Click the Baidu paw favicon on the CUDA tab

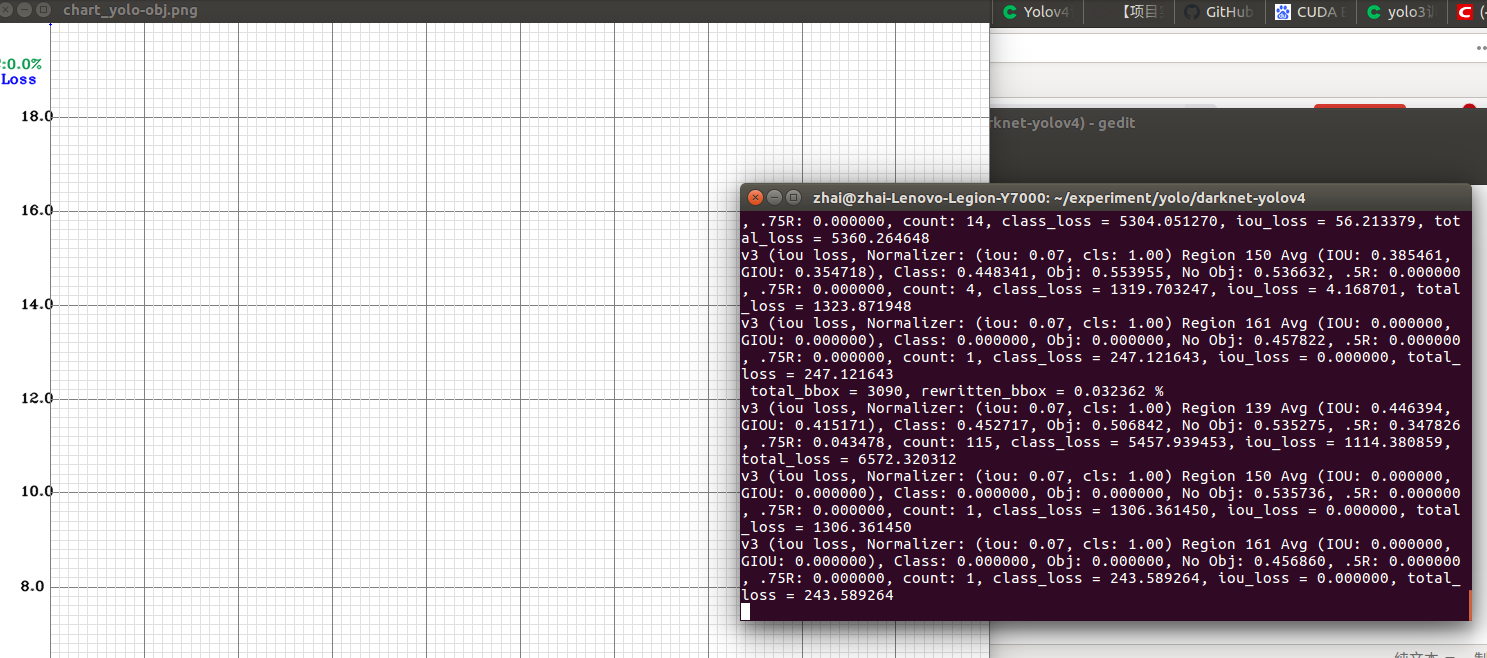[x=1283, y=12]
